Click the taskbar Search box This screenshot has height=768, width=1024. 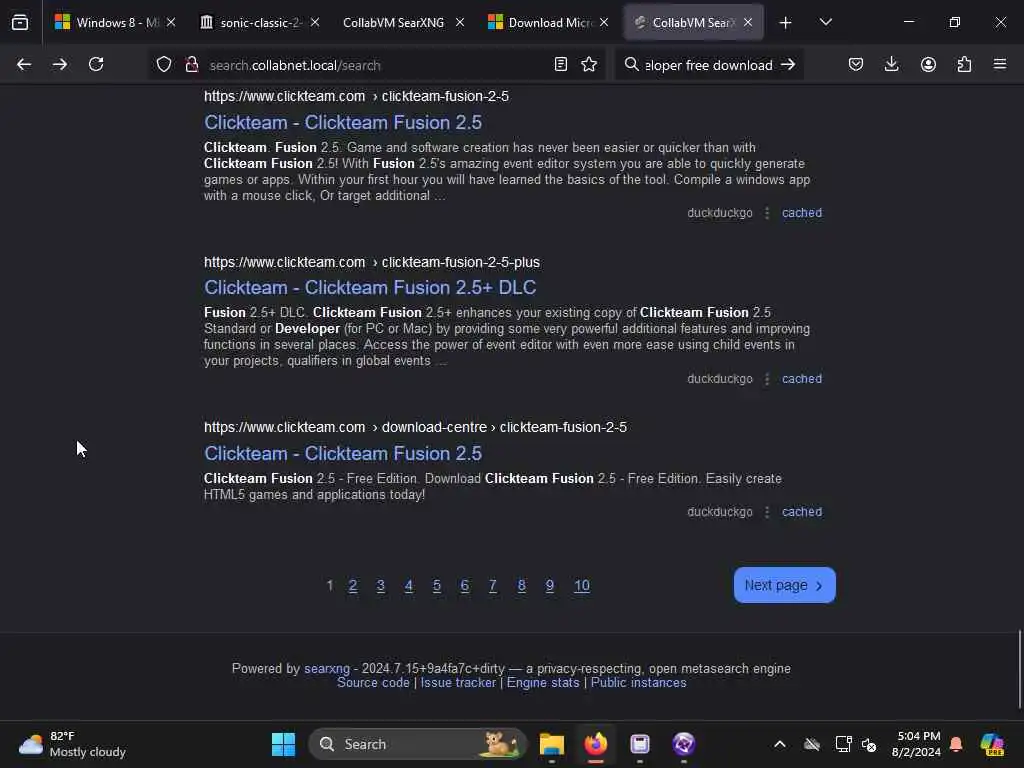[417, 744]
